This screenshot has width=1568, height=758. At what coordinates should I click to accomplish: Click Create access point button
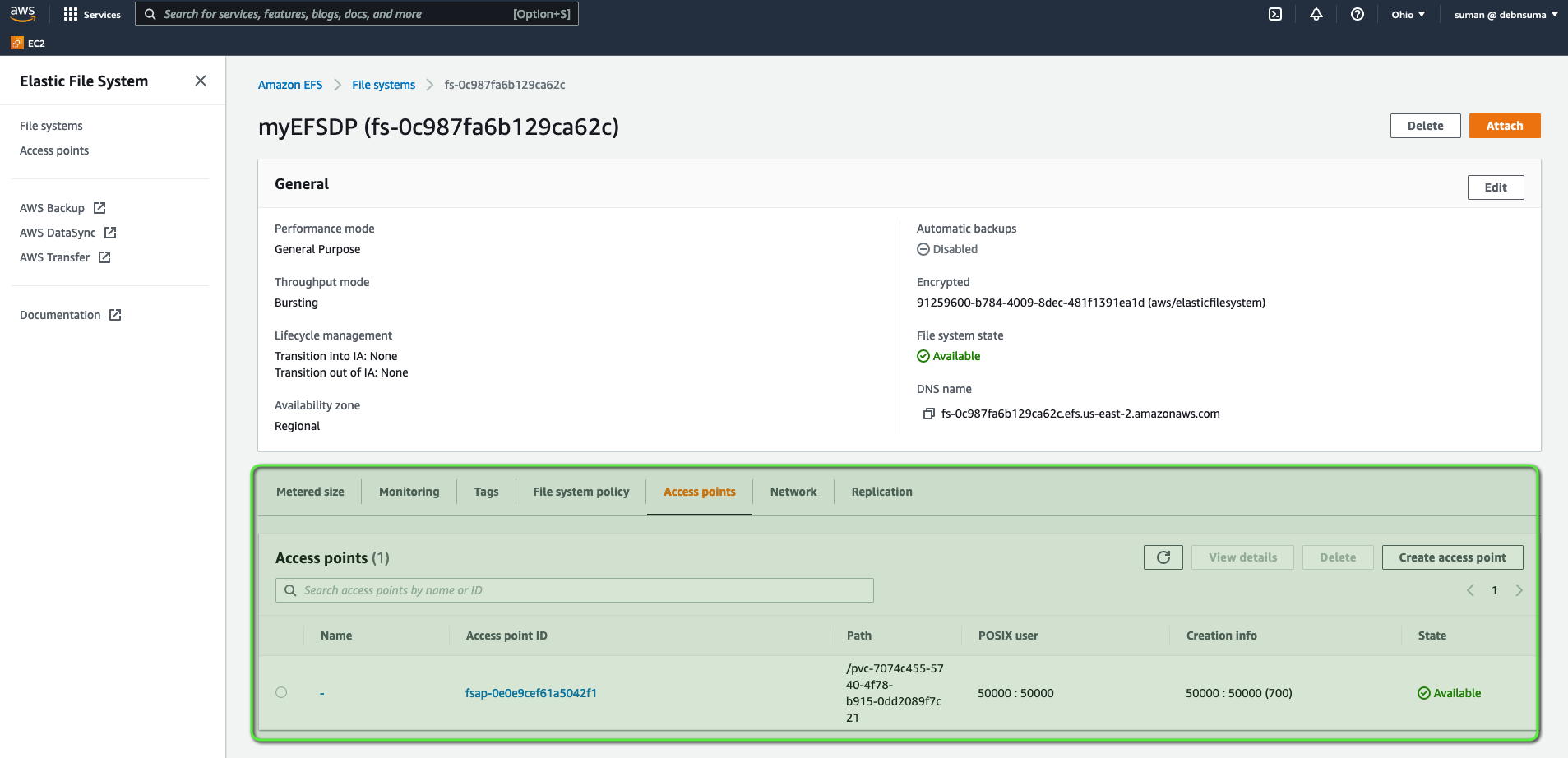pos(1453,557)
